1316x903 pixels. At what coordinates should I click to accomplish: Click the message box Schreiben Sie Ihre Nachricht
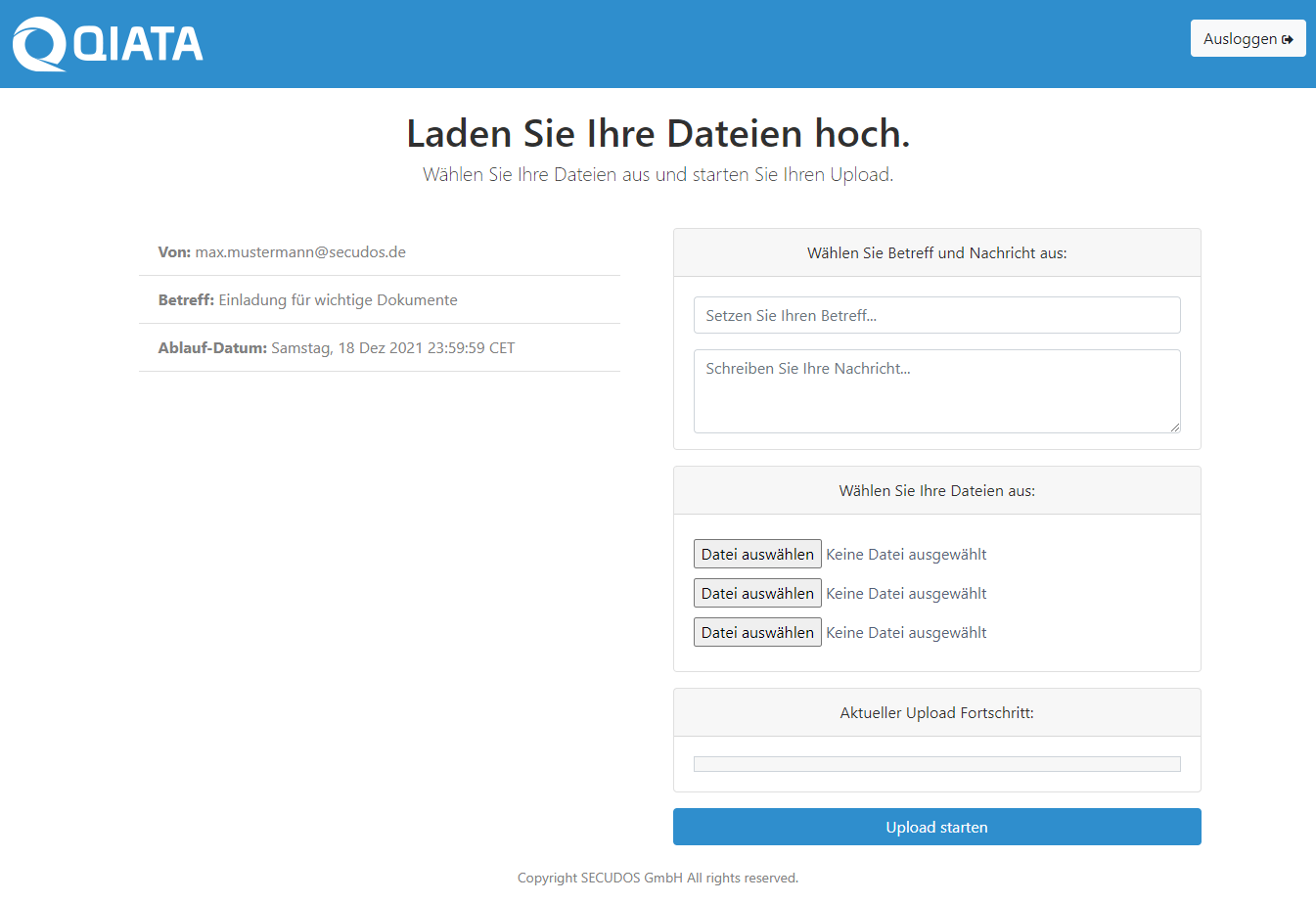click(x=936, y=391)
